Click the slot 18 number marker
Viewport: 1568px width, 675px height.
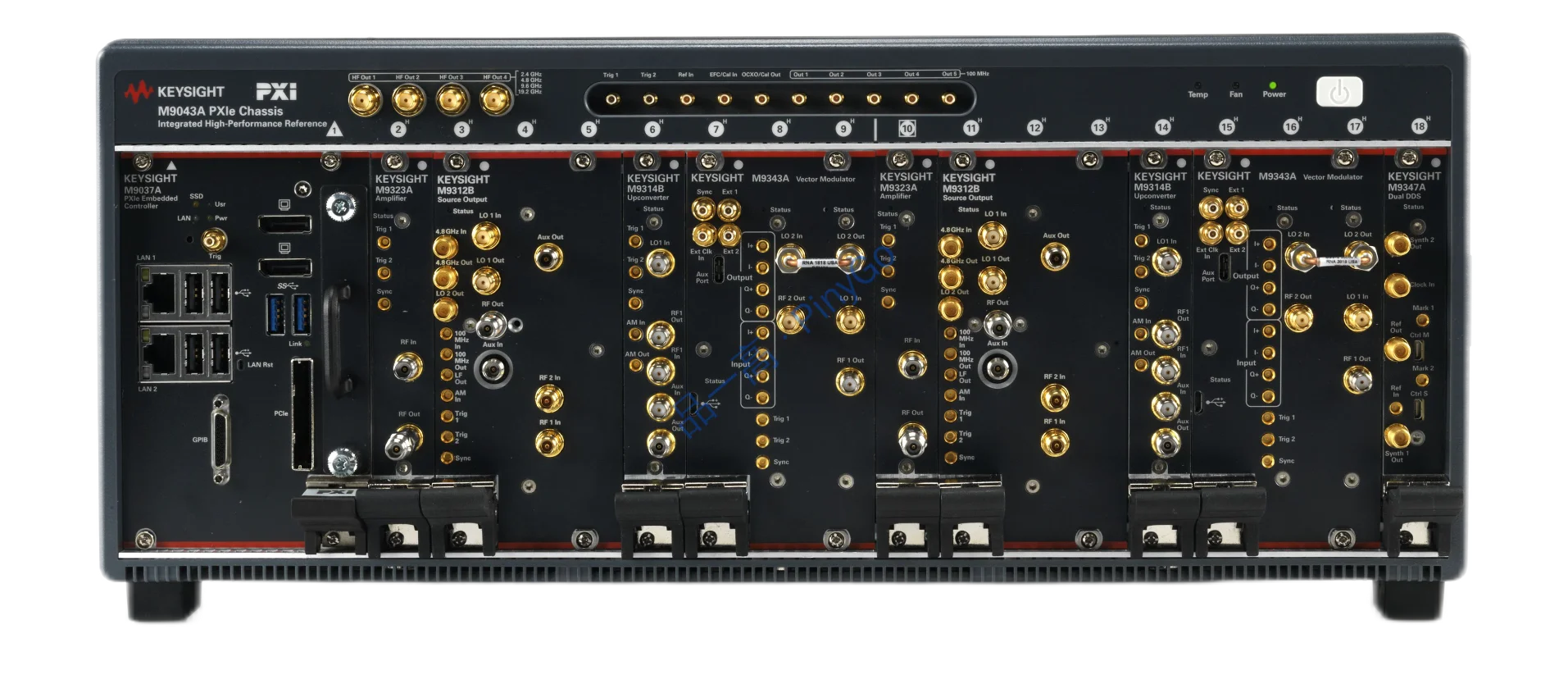click(x=1419, y=126)
